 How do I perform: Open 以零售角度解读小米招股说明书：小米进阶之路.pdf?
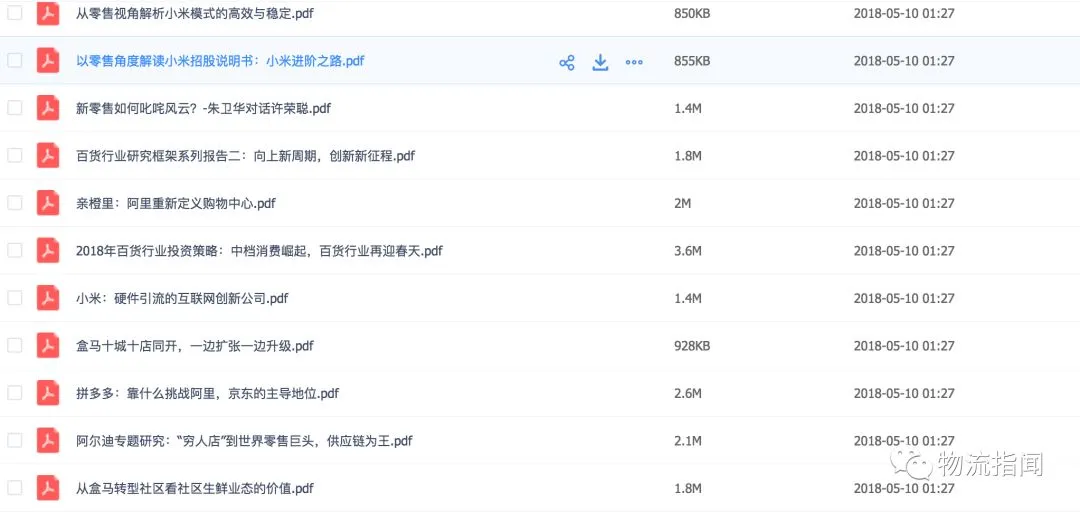click(220, 61)
